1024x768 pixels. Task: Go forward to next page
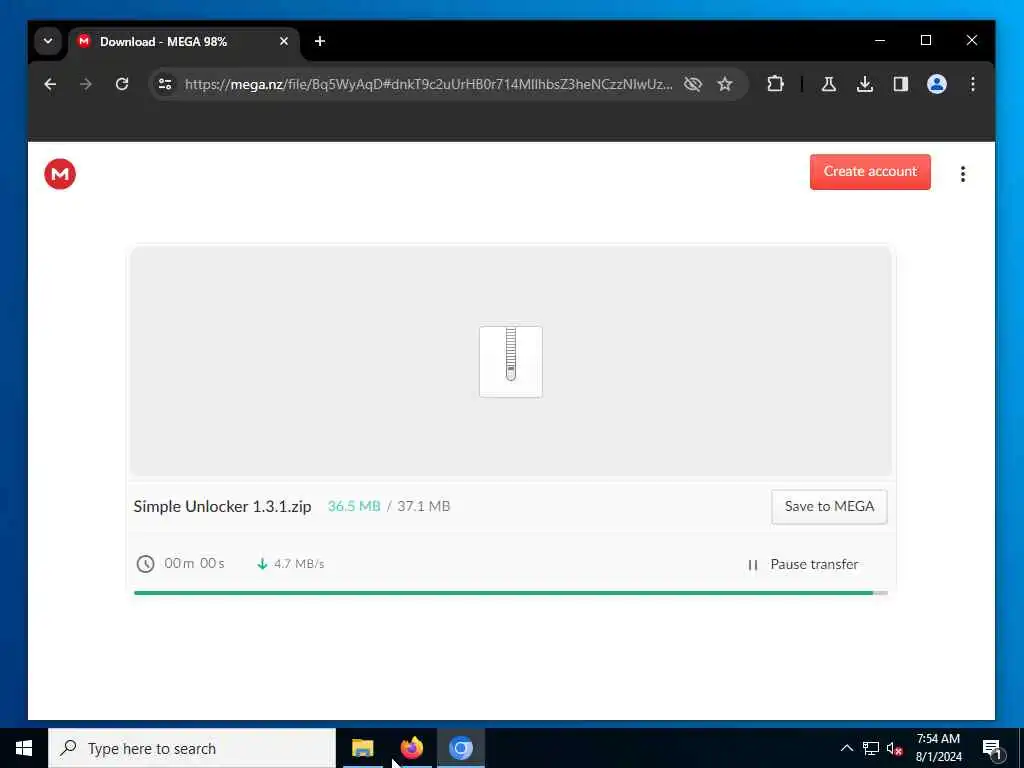86,84
